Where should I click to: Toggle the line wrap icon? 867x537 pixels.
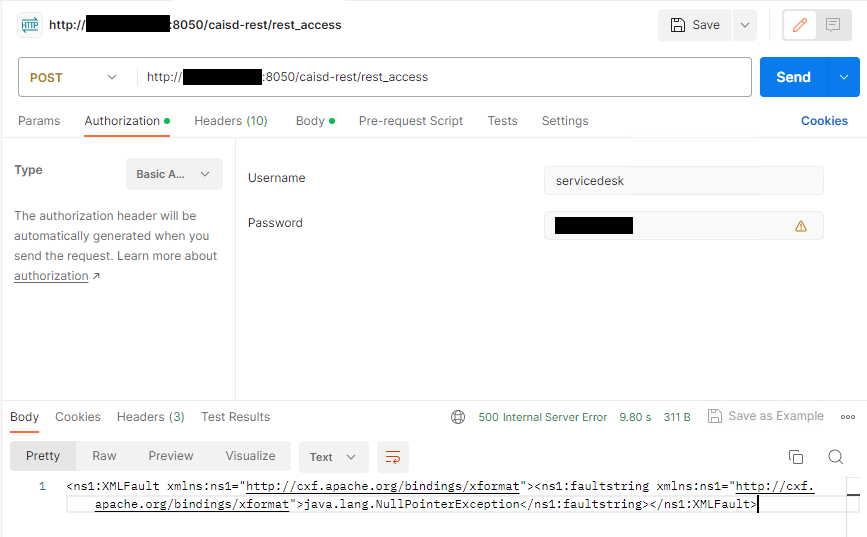(x=393, y=457)
